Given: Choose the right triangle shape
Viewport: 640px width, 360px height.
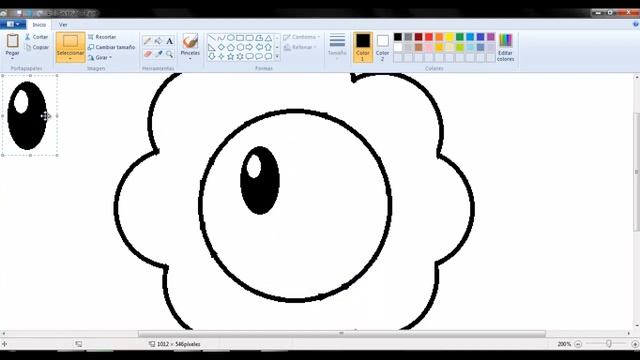Looking at the screenshot, I should 212,47.
